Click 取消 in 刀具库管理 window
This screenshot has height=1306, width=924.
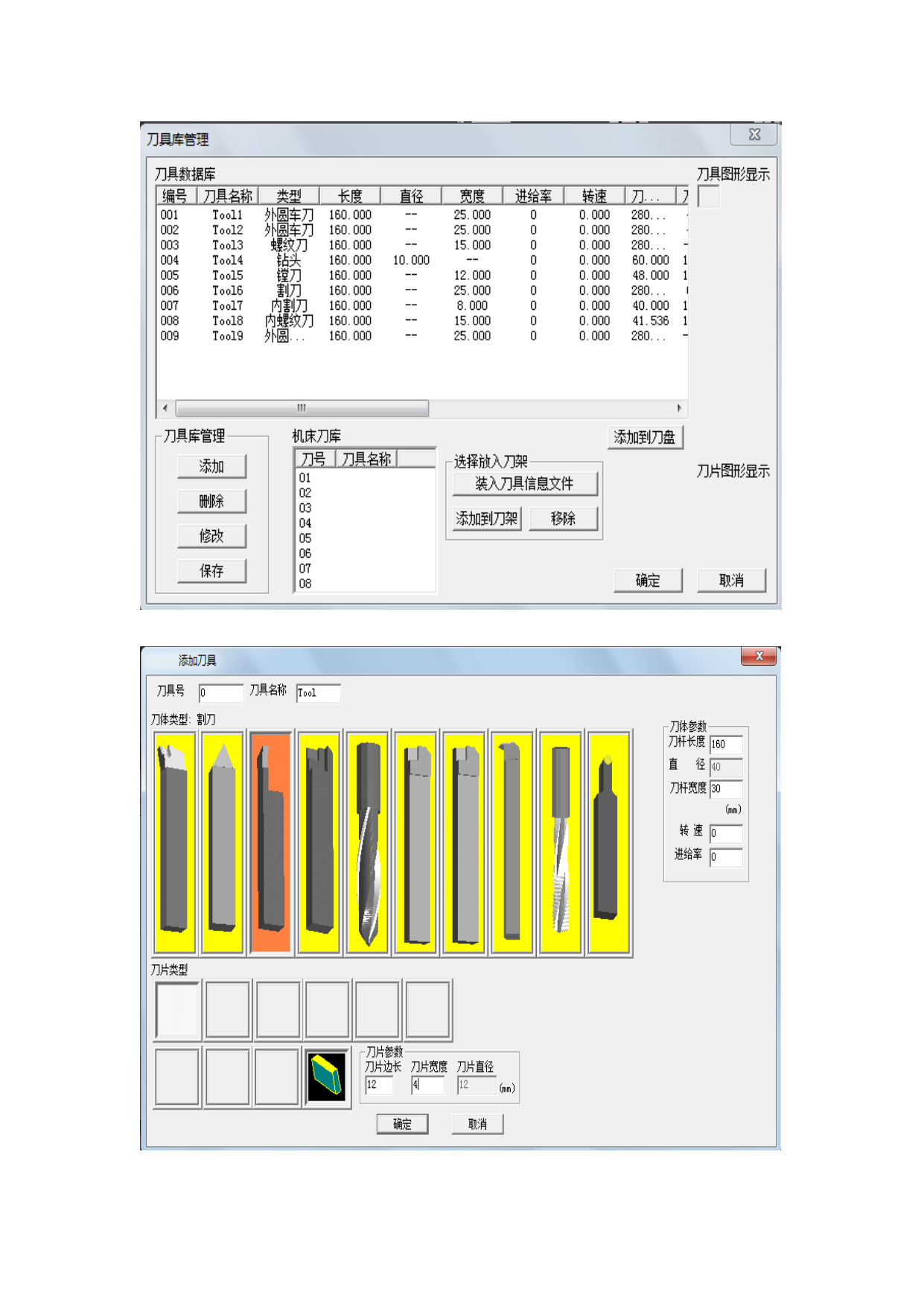(x=731, y=580)
